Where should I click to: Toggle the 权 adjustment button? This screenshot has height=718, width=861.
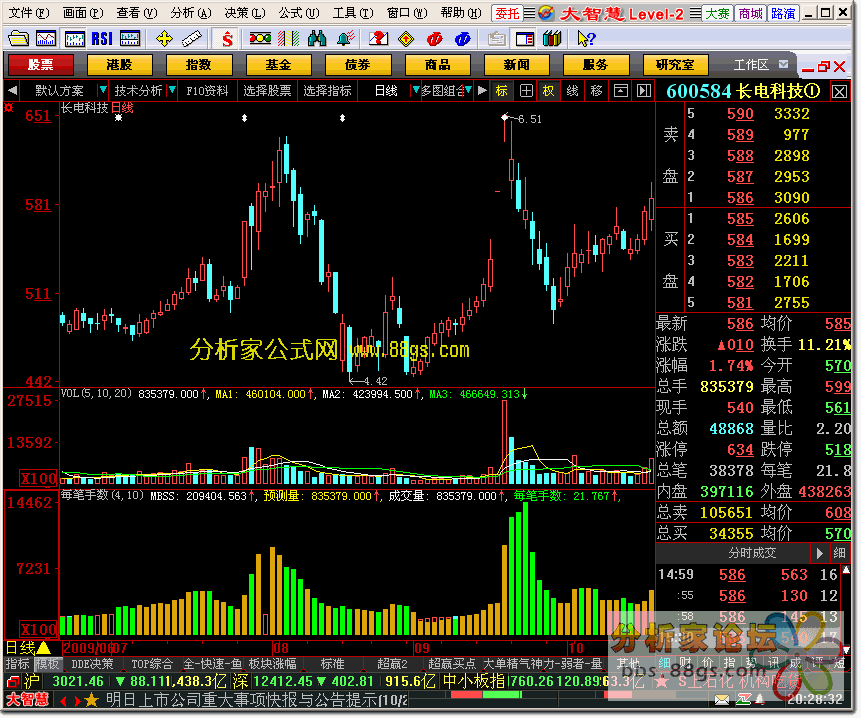[549, 91]
